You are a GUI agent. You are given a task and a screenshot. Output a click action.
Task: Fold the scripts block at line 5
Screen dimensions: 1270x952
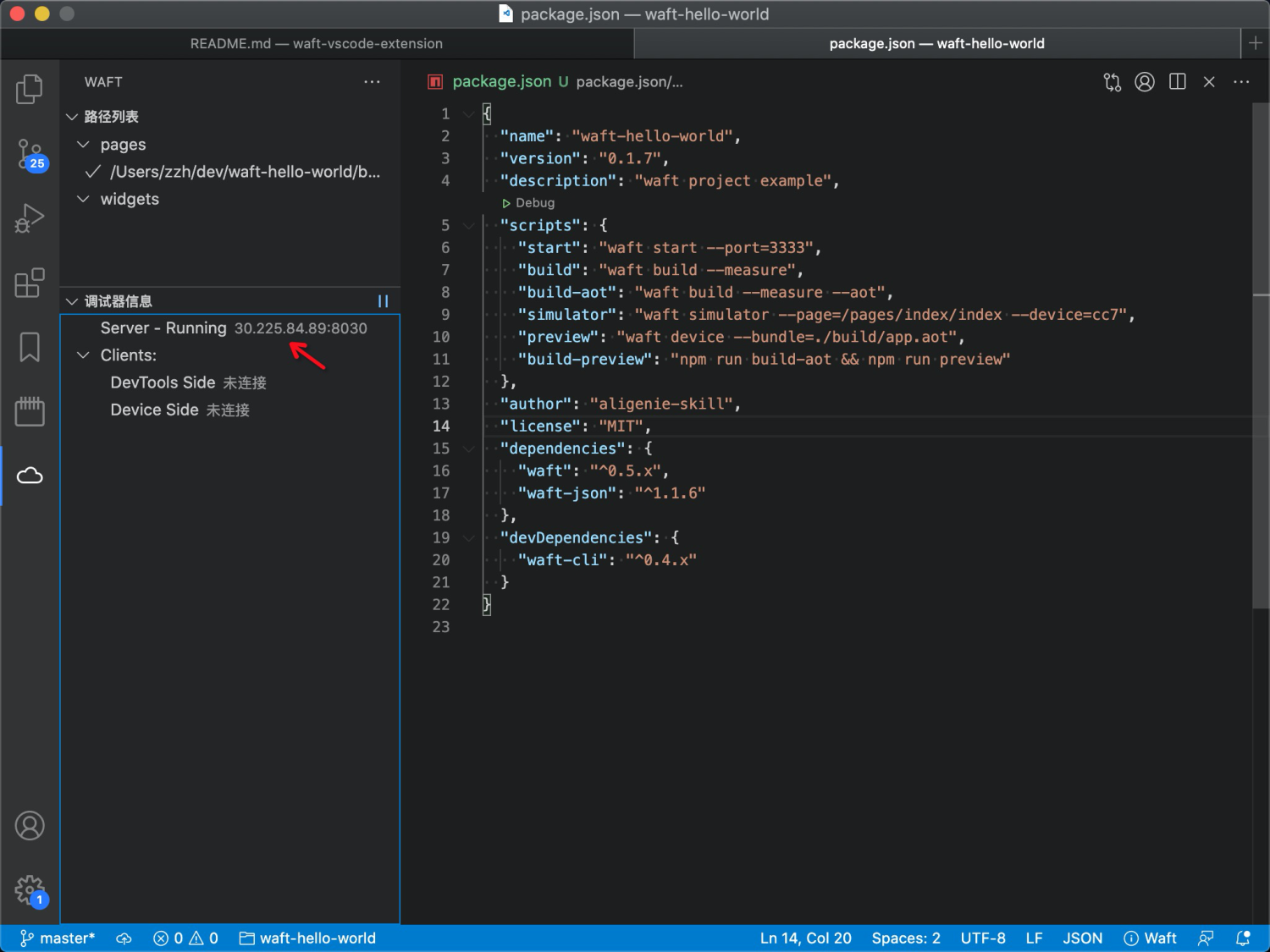468,225
